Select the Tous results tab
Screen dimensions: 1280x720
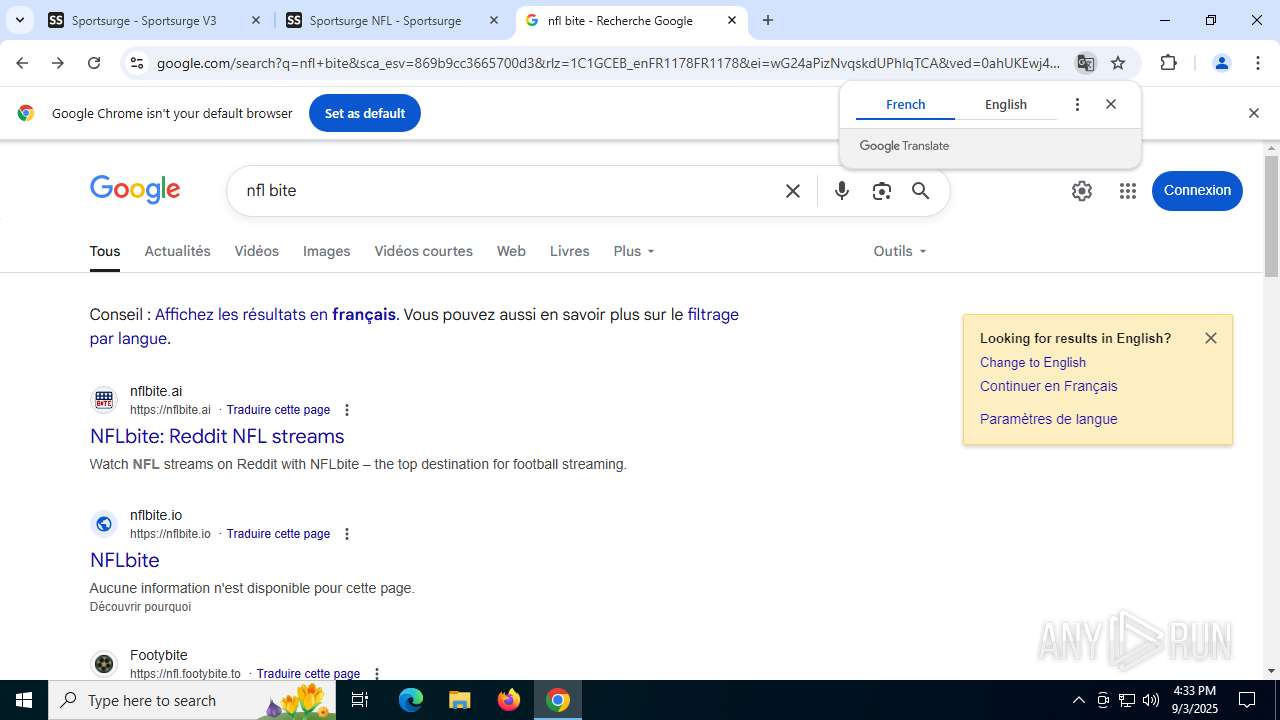(x=105, y=251)
